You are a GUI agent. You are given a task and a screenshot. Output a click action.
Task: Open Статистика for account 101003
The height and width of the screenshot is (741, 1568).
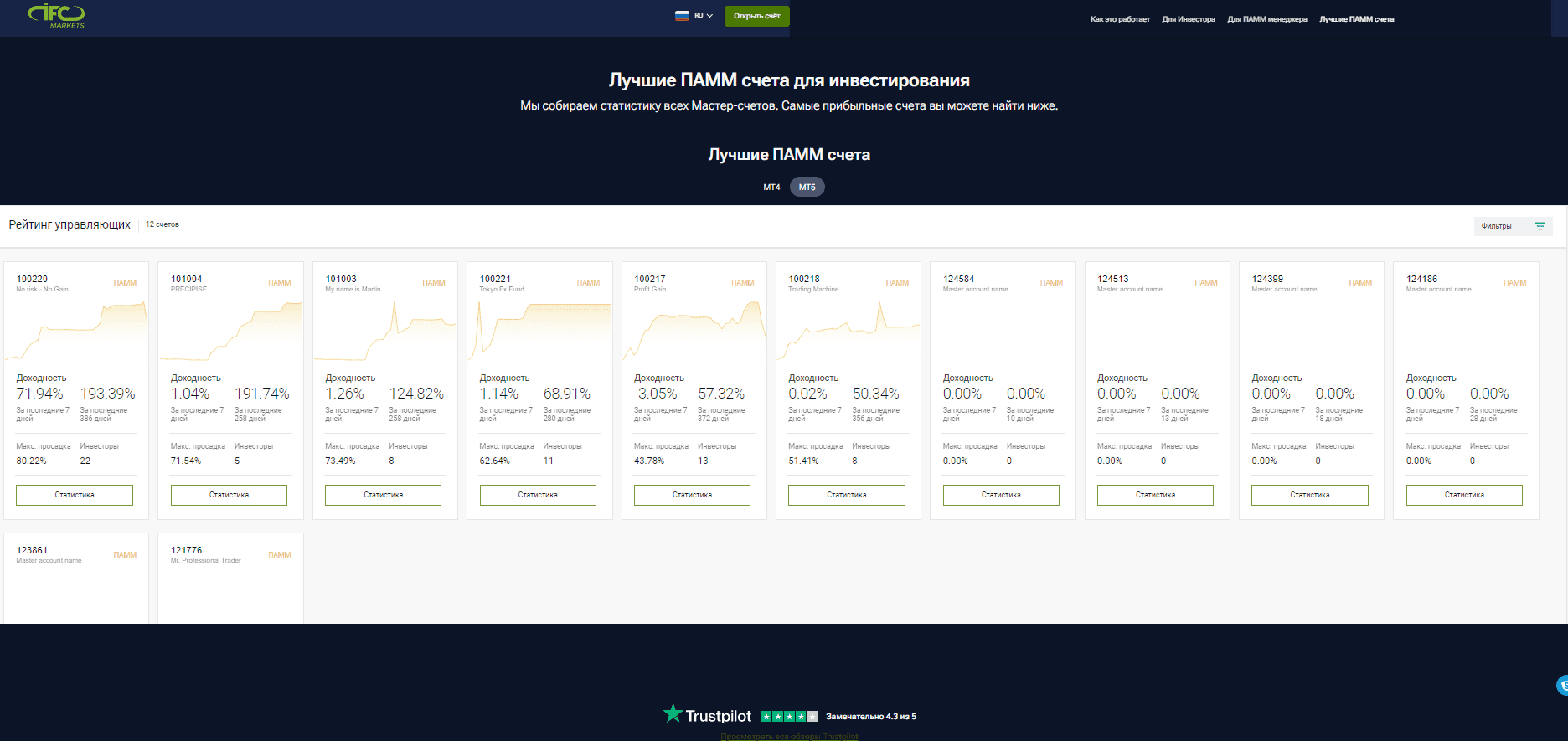[383, 495]
